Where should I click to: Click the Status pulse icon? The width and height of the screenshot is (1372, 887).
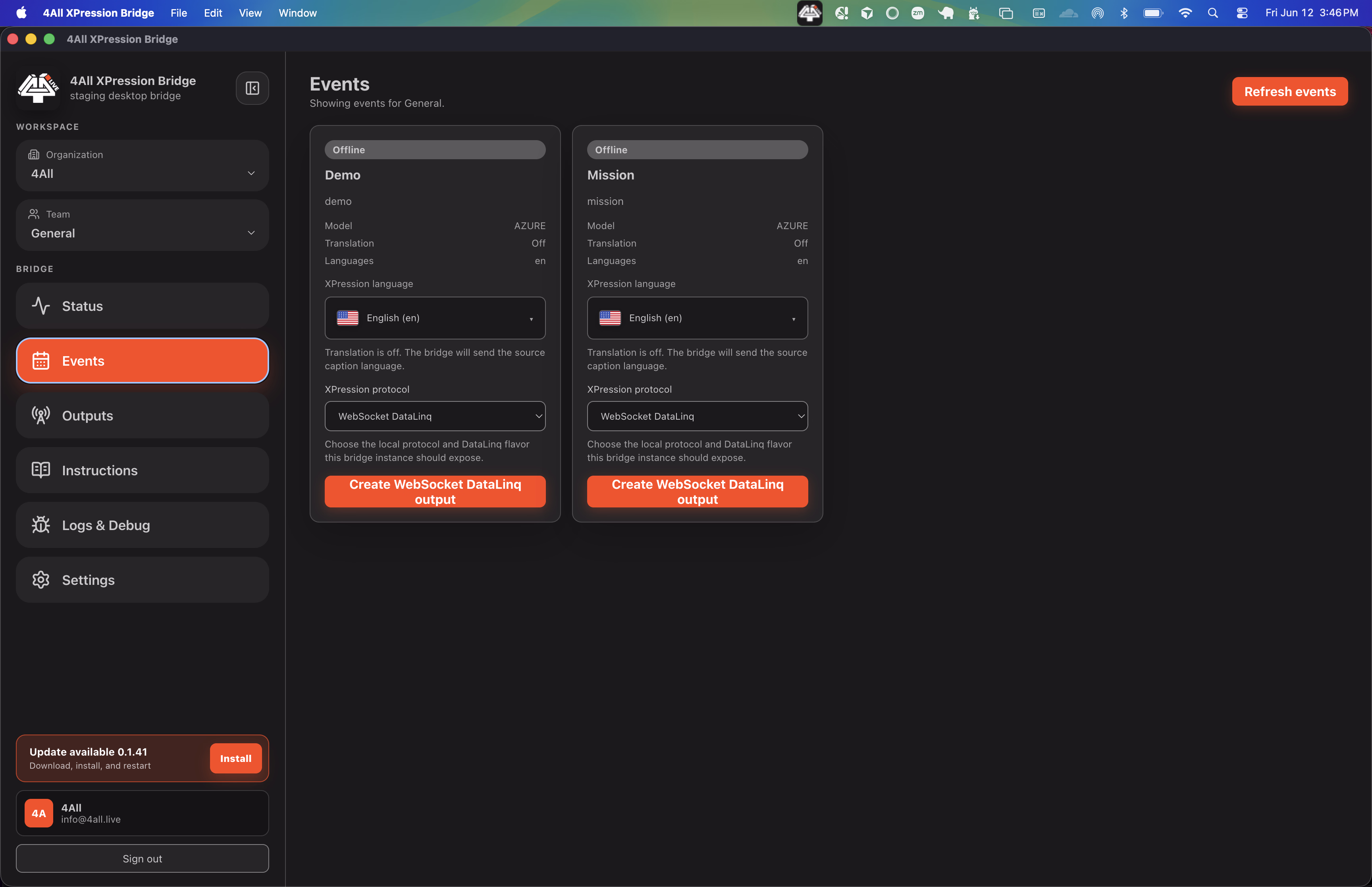(41, 306)
